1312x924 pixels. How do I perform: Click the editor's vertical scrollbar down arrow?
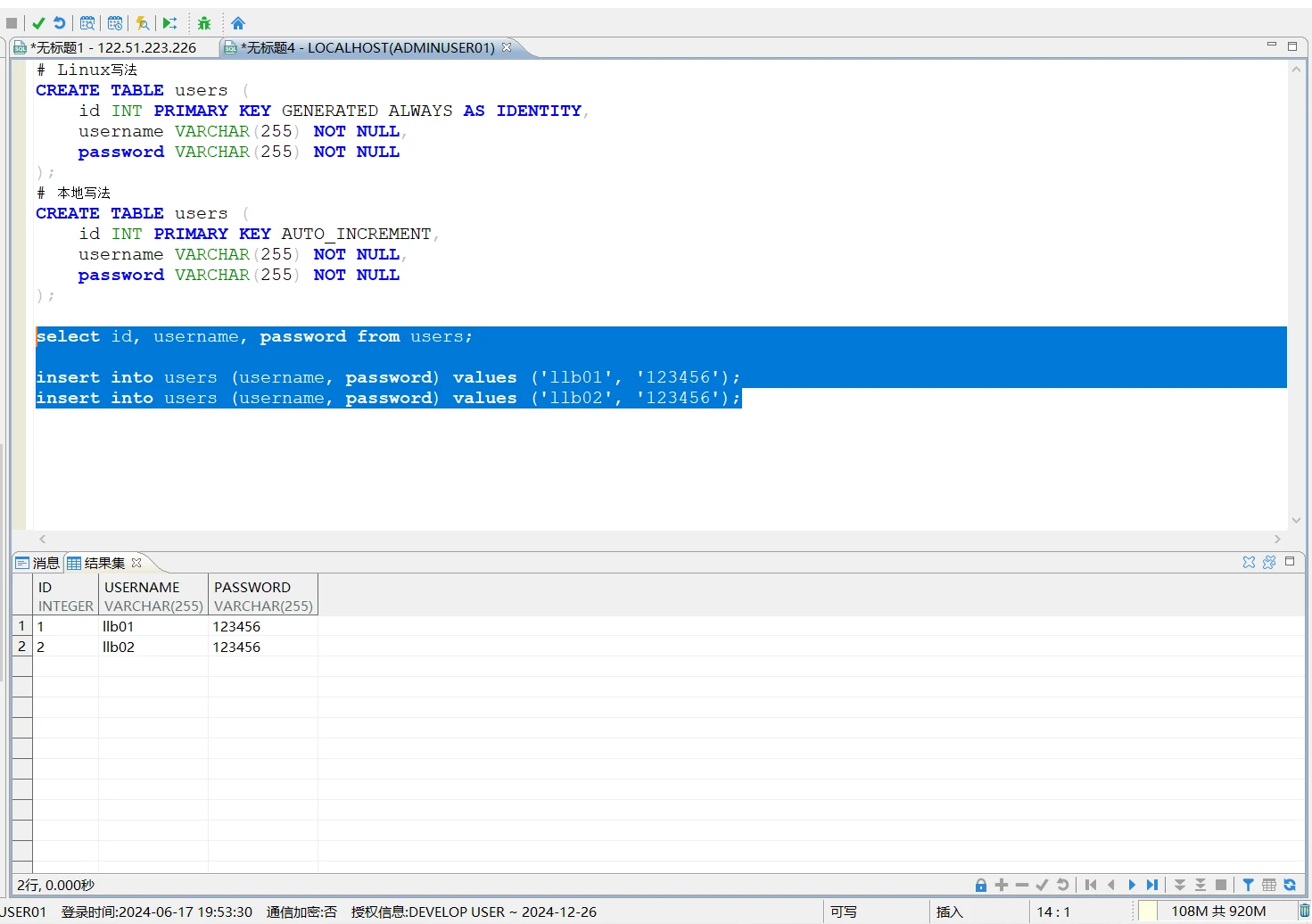(x=1296, y=521)
